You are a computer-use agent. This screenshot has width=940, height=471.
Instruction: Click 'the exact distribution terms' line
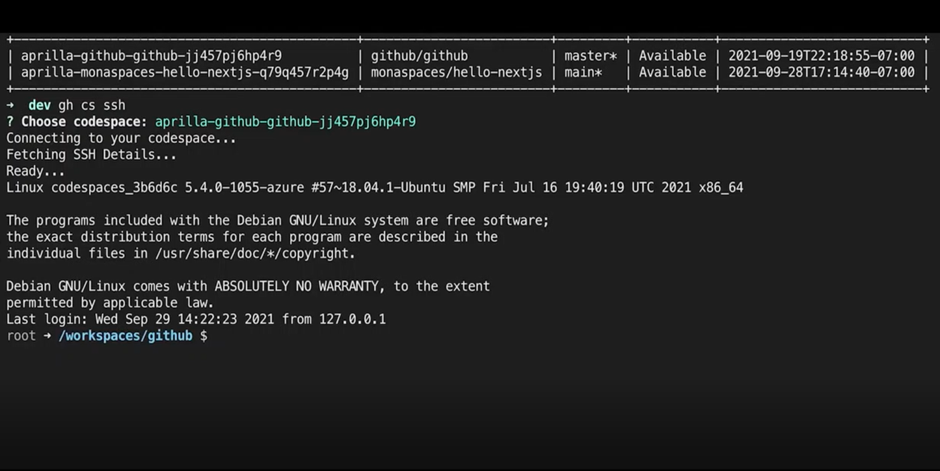[252, 237]
